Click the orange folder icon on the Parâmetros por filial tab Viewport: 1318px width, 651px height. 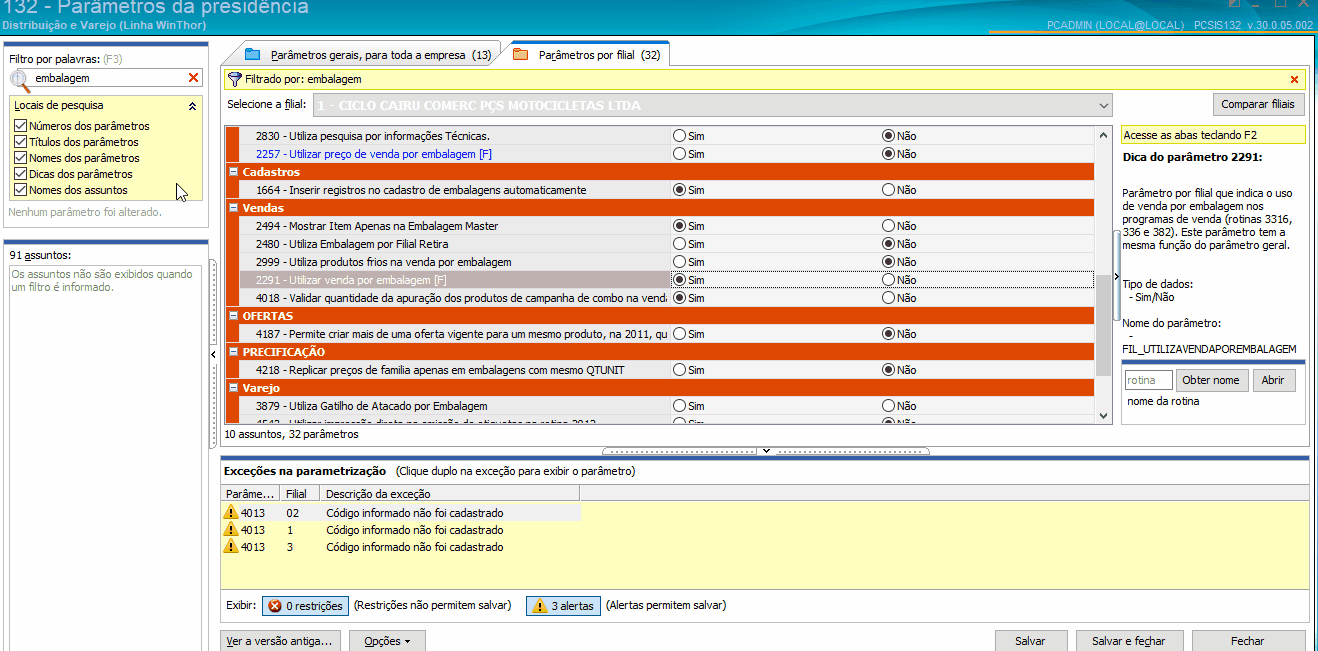[x=520, y=54]
